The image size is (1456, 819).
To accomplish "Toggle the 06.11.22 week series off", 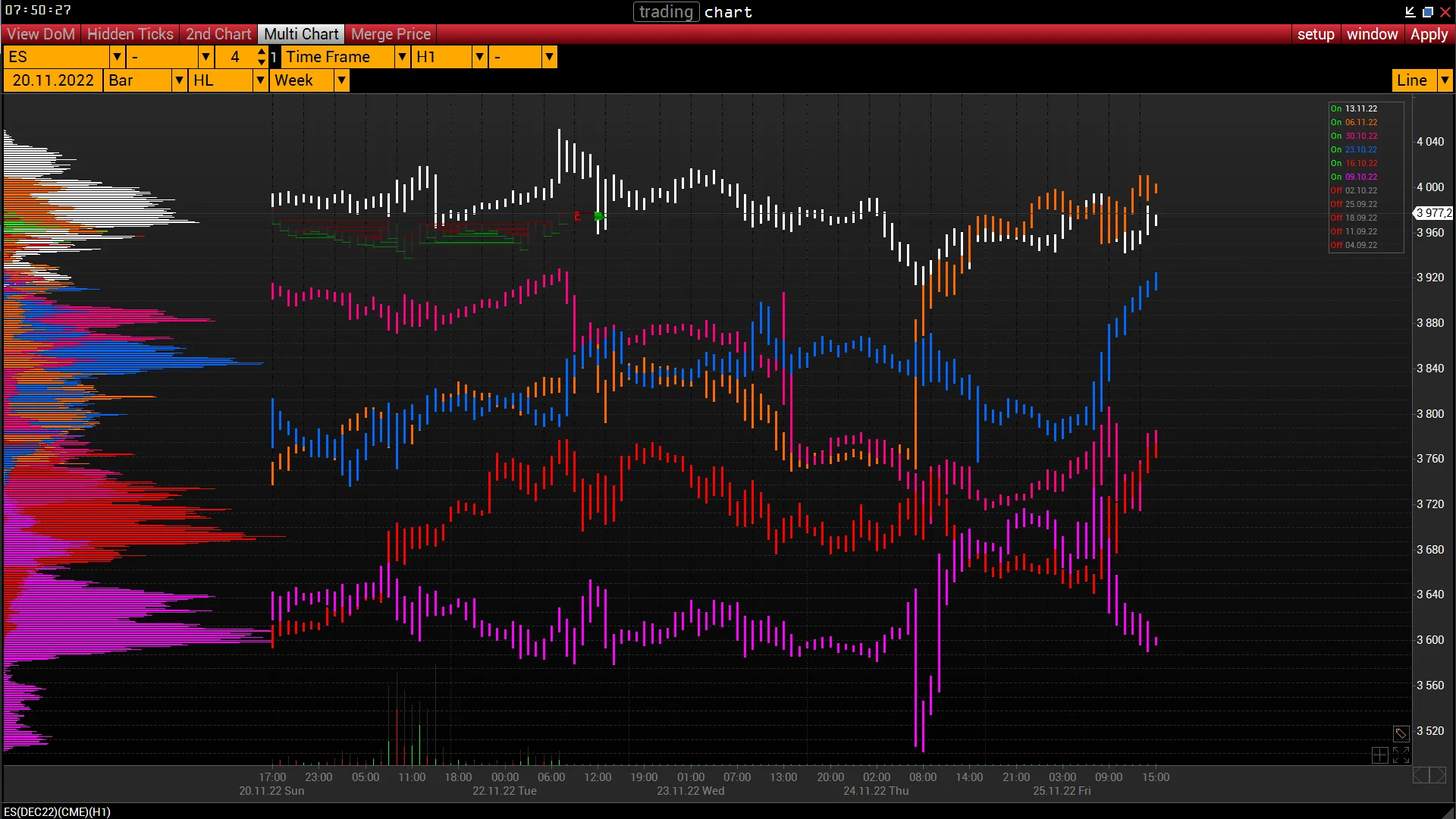I will point(1354,122).
